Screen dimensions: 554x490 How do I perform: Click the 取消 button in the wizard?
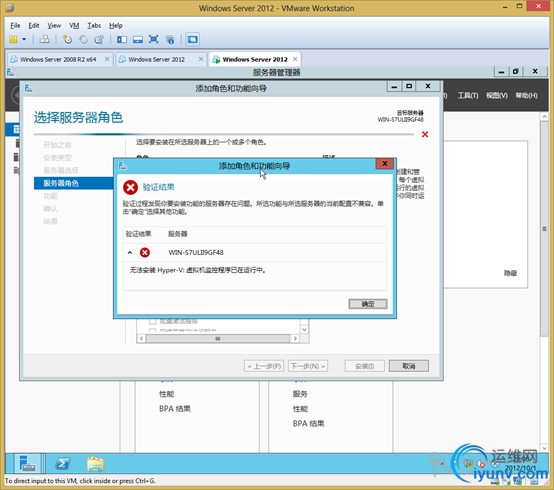pos(409,366)
